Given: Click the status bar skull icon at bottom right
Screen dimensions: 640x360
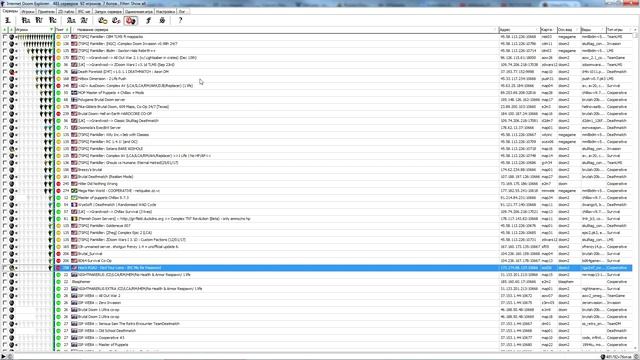Looking at the screenshot, I should pos(602,357).
